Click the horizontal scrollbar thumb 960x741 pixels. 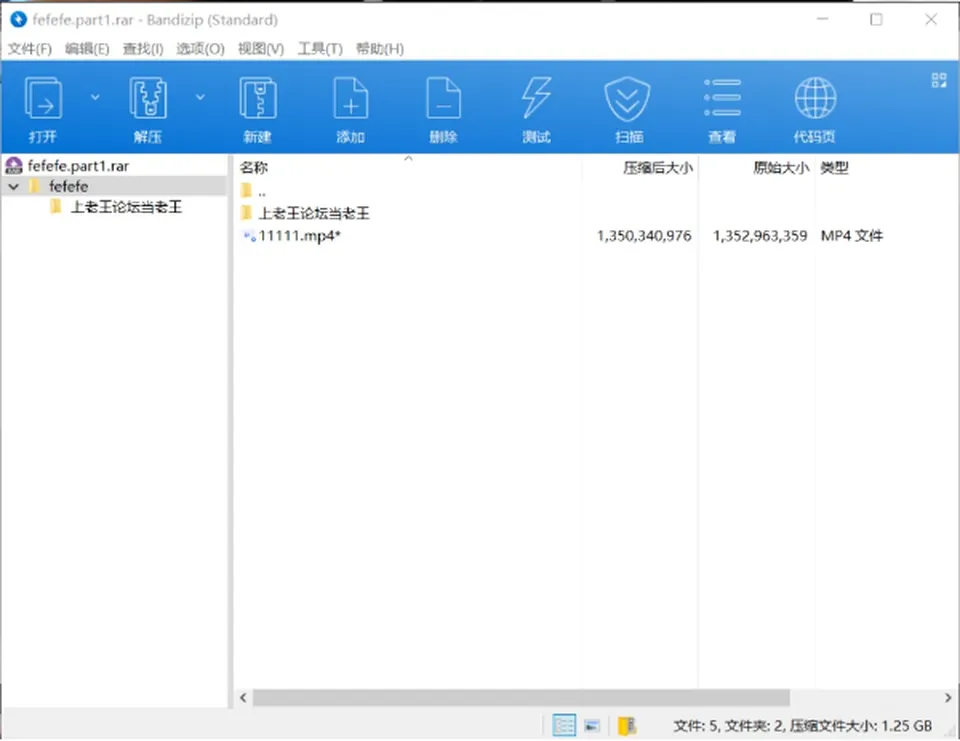pos(521,698)
